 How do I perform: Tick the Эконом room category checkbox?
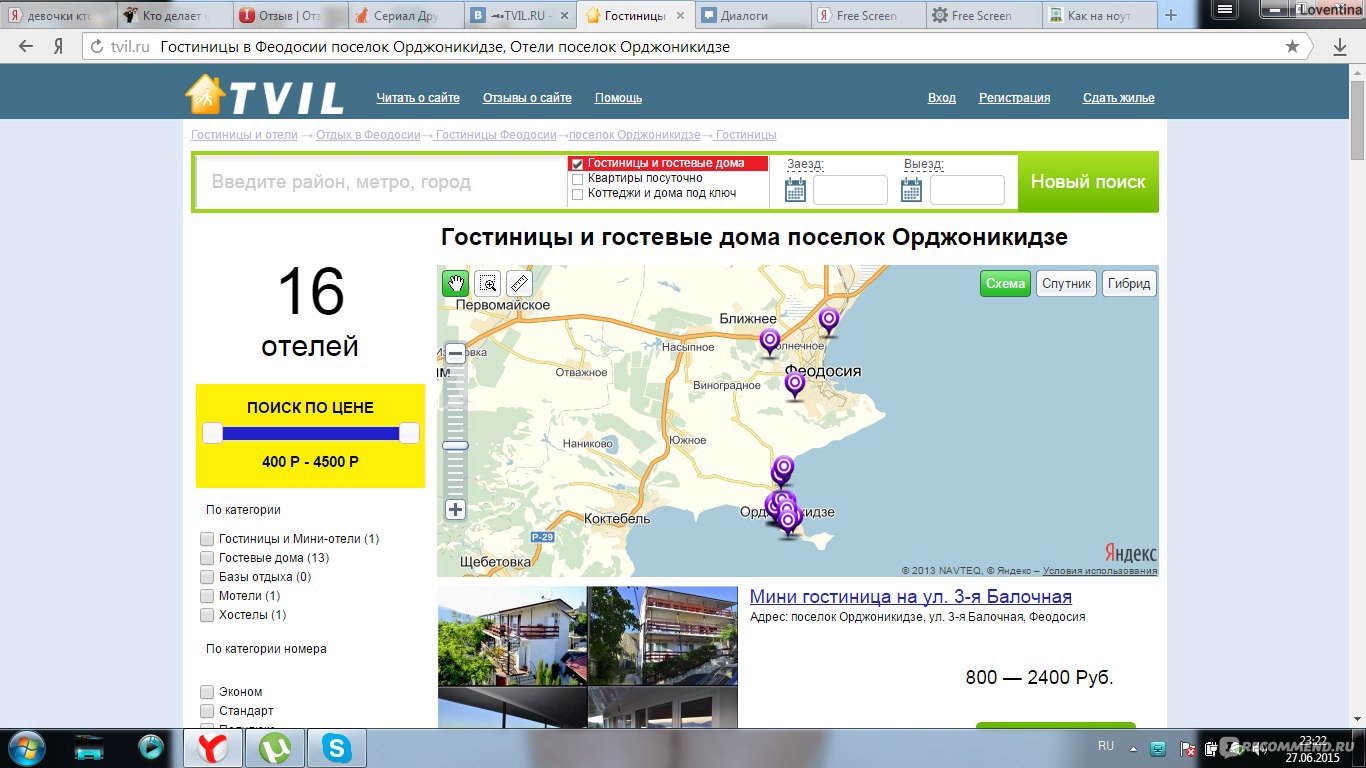(x=207, y=692)
